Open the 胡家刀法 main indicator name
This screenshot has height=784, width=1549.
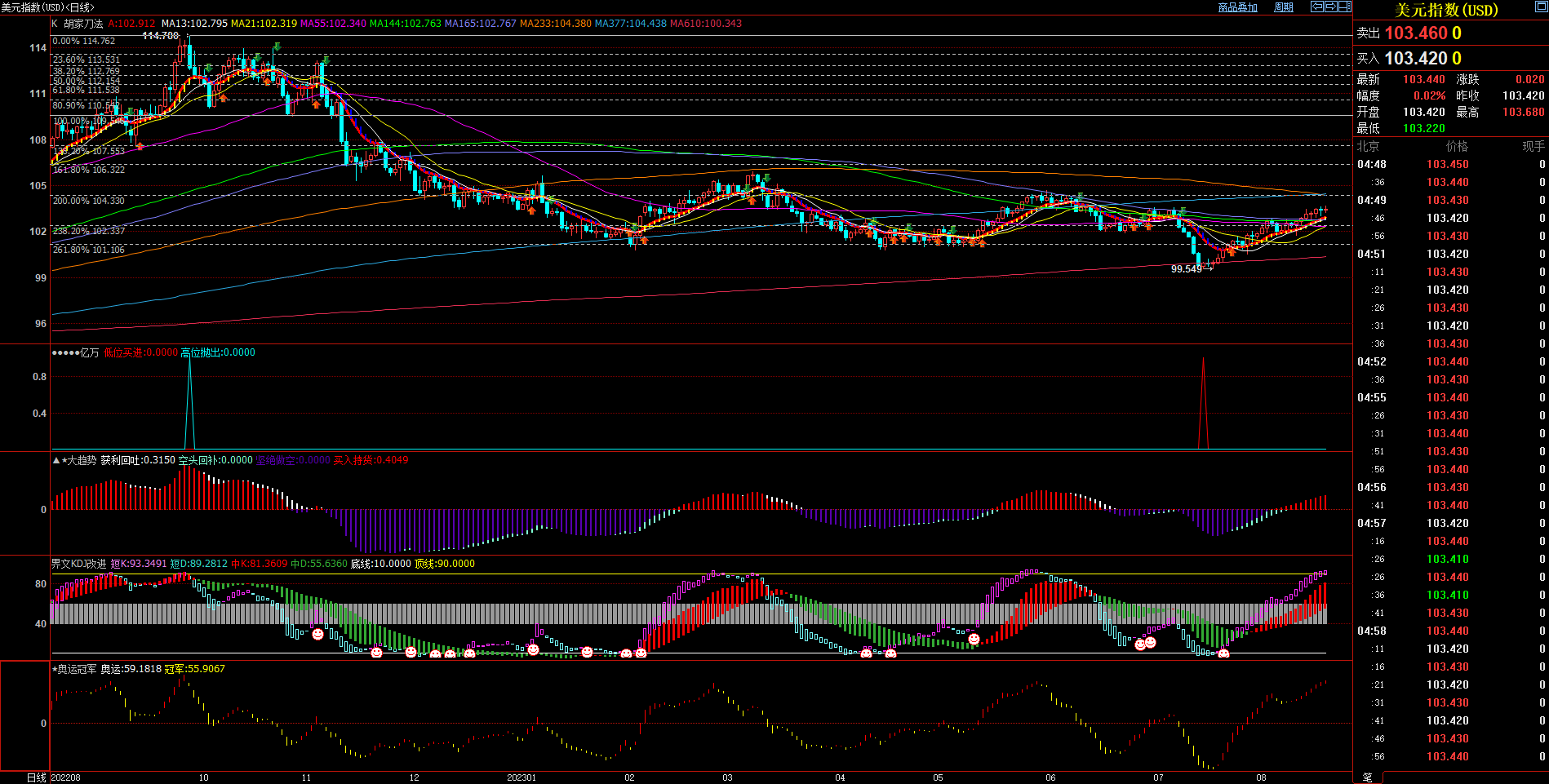83,24
